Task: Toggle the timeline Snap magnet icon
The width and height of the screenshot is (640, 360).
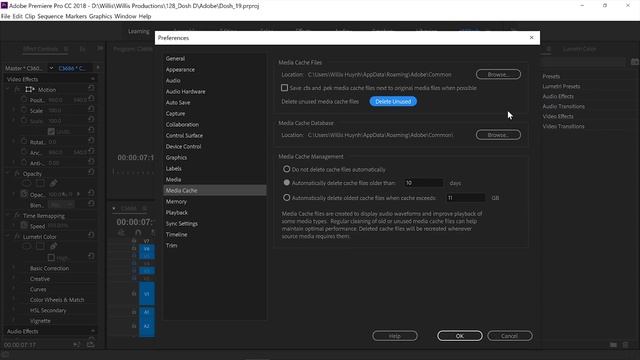Action: 138,233
